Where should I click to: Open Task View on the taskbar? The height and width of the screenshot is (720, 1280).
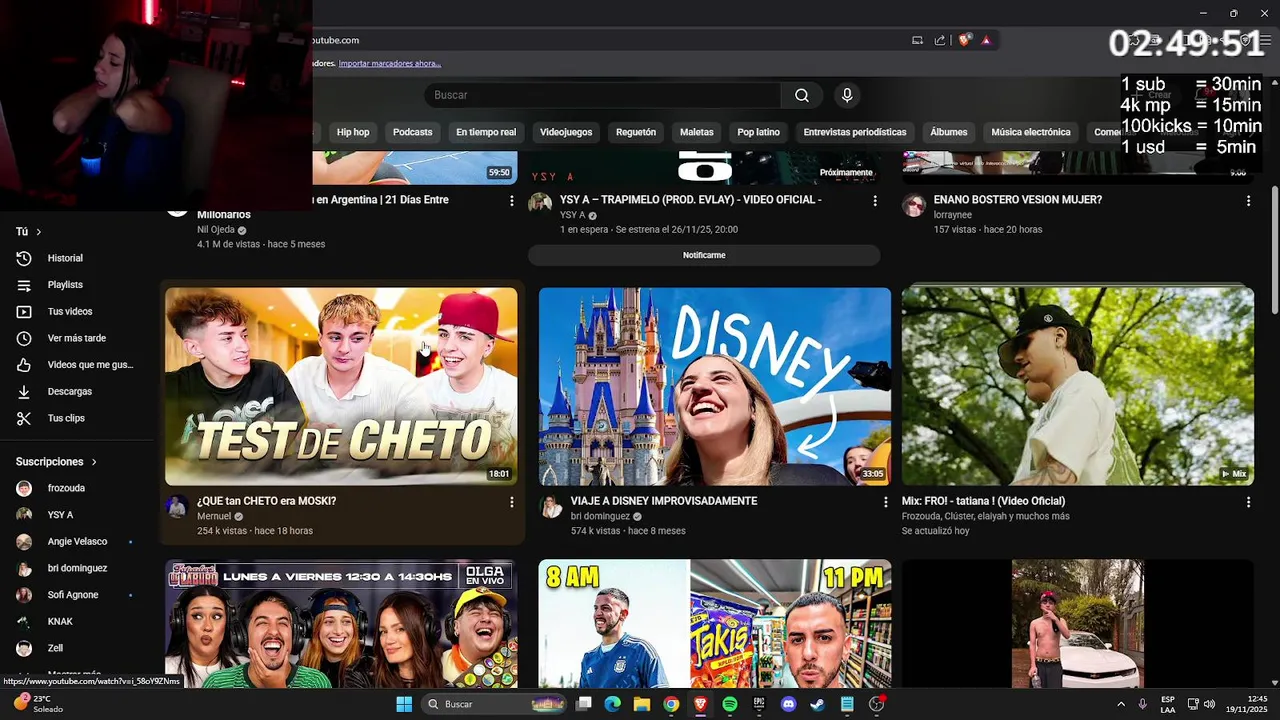(584, 704)
